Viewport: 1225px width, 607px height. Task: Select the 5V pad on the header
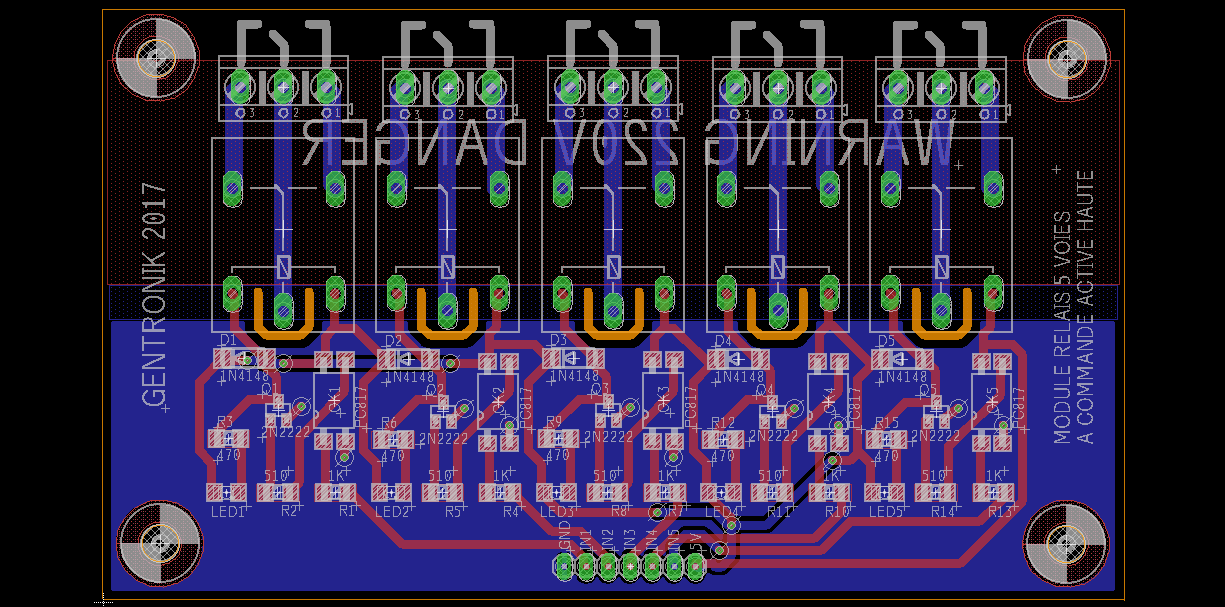[697, 568]
